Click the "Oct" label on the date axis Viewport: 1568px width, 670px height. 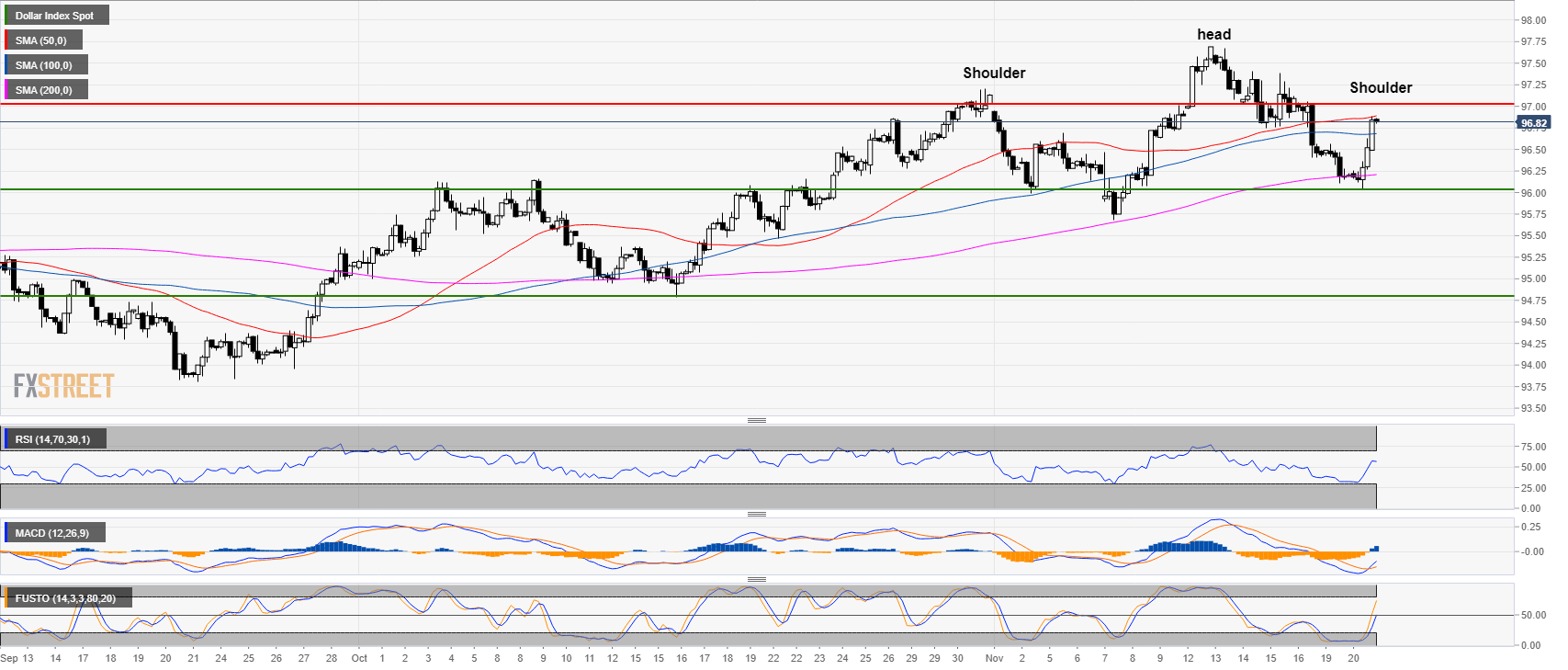(x=359, y=658)
